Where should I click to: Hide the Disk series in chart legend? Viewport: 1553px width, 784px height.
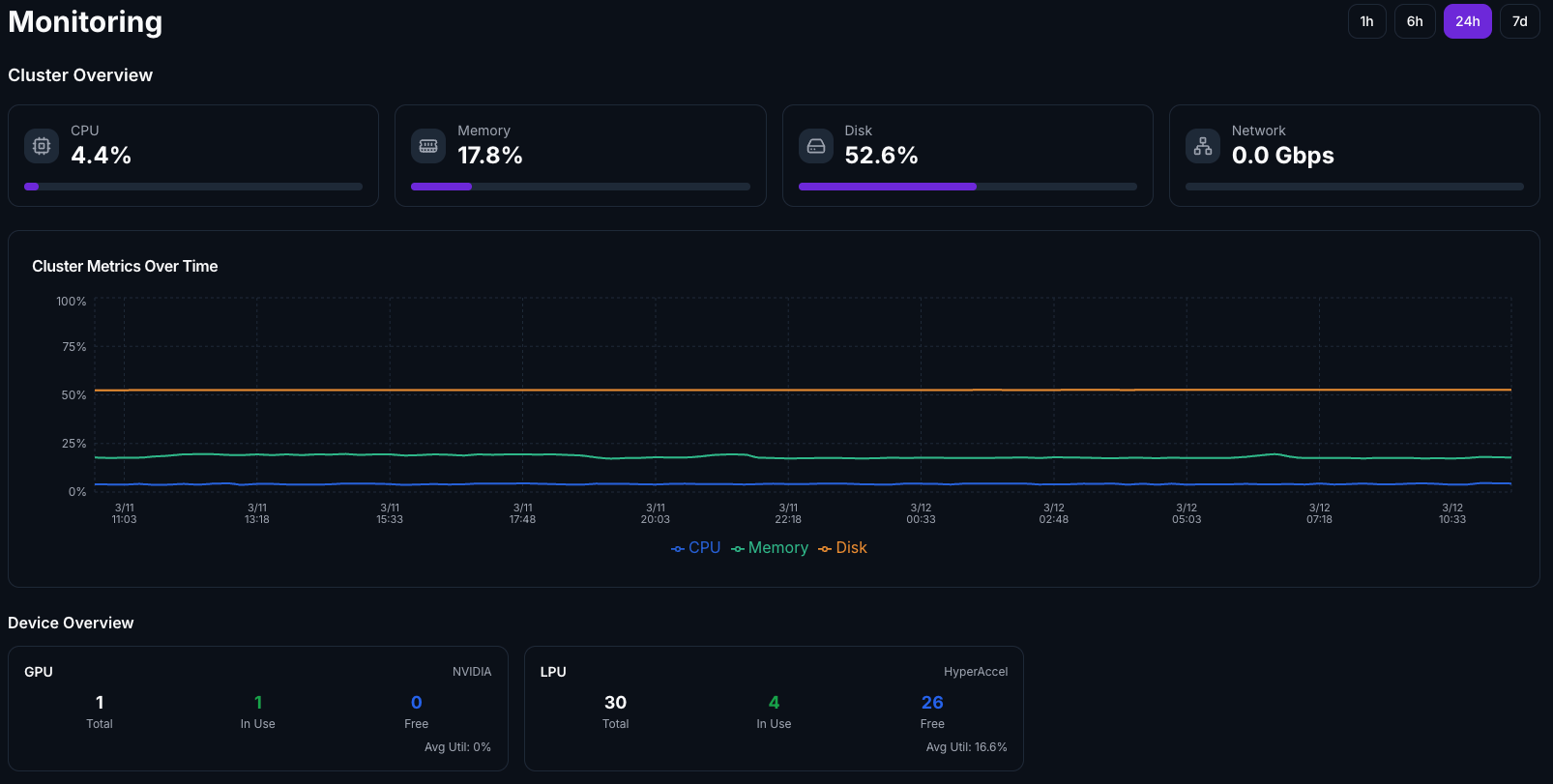842,548
